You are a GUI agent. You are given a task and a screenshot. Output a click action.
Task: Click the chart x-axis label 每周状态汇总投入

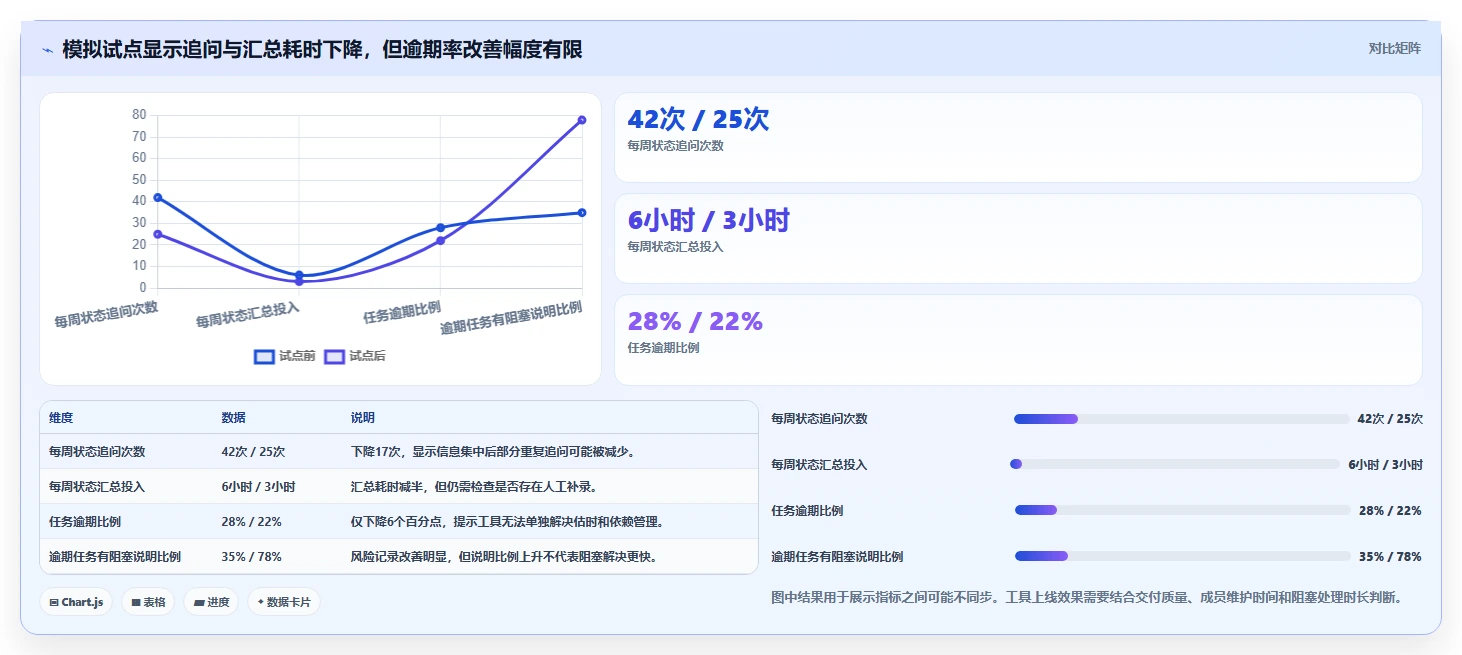[x=248, y=315]
